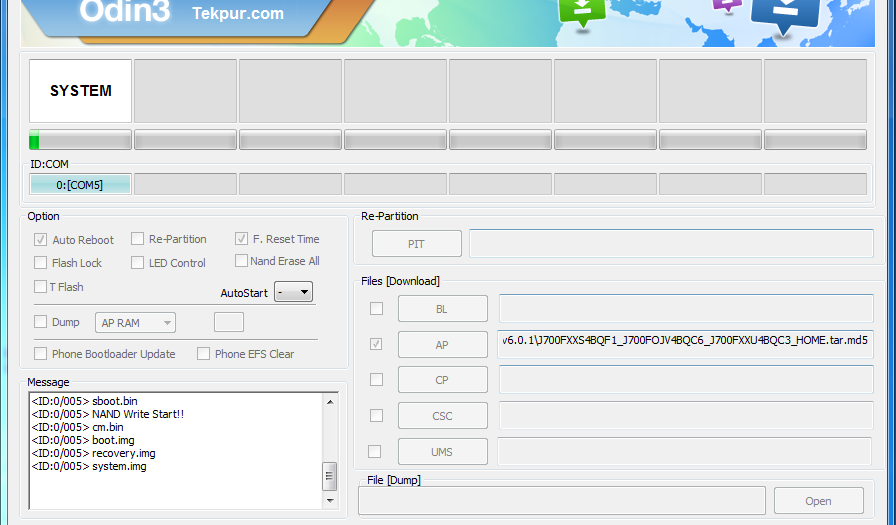Image resolution: width=896 pixels, height=525 pixels.
Task: Click the AP file button
Action: tap(443, 344)
